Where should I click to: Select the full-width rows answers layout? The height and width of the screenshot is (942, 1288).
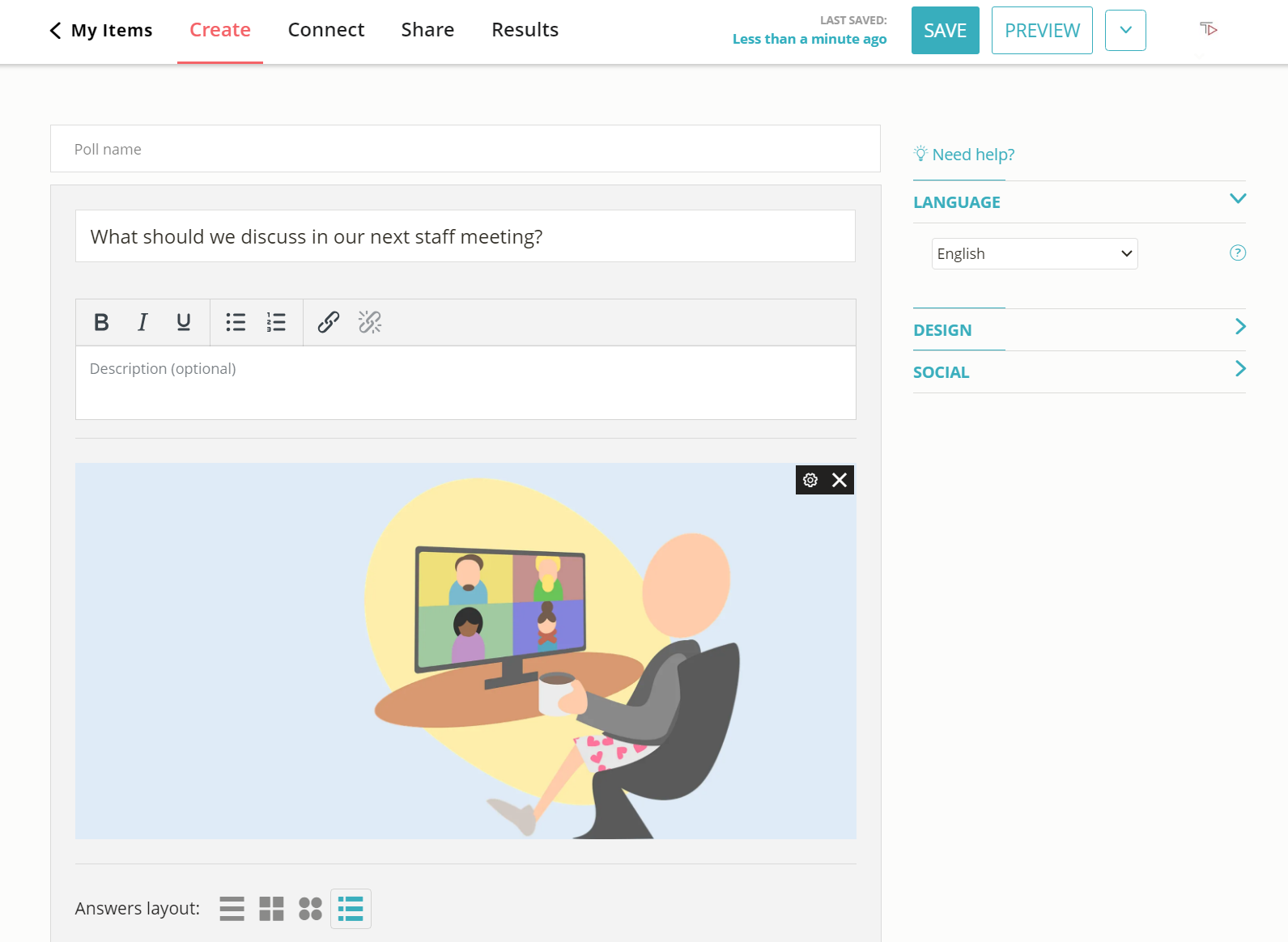pos(232,909)
